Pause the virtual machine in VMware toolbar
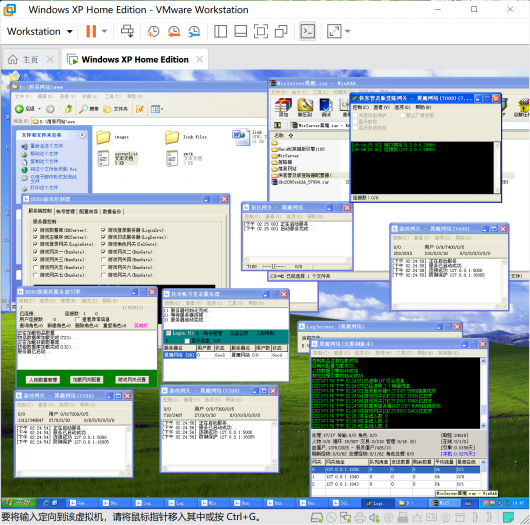Image resolution: width=530 pixels, height=525 pixels. pos(91,31)
